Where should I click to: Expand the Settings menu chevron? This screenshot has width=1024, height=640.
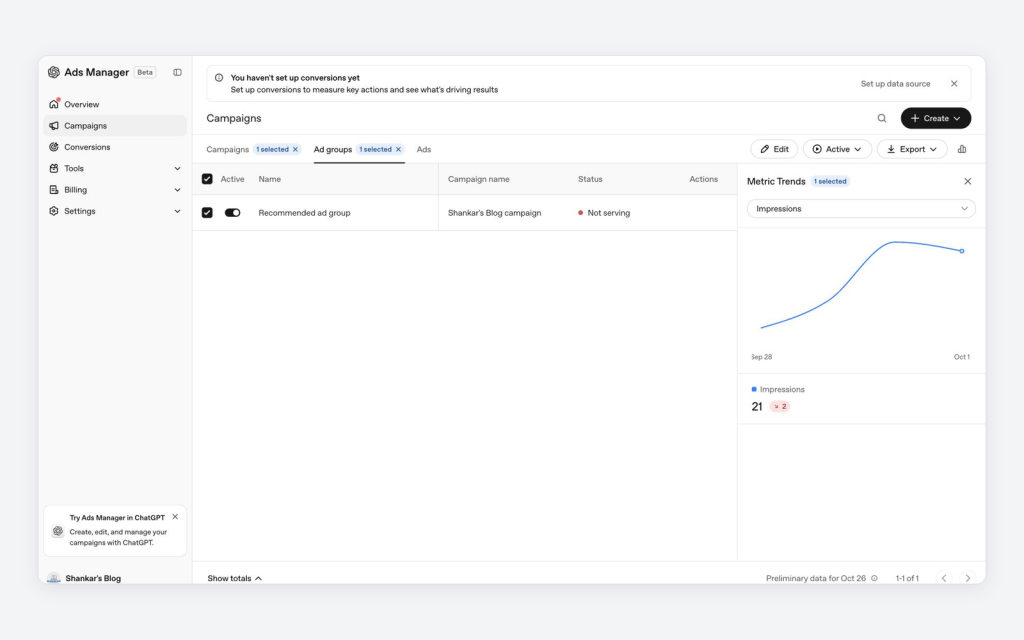coord(177,211)
